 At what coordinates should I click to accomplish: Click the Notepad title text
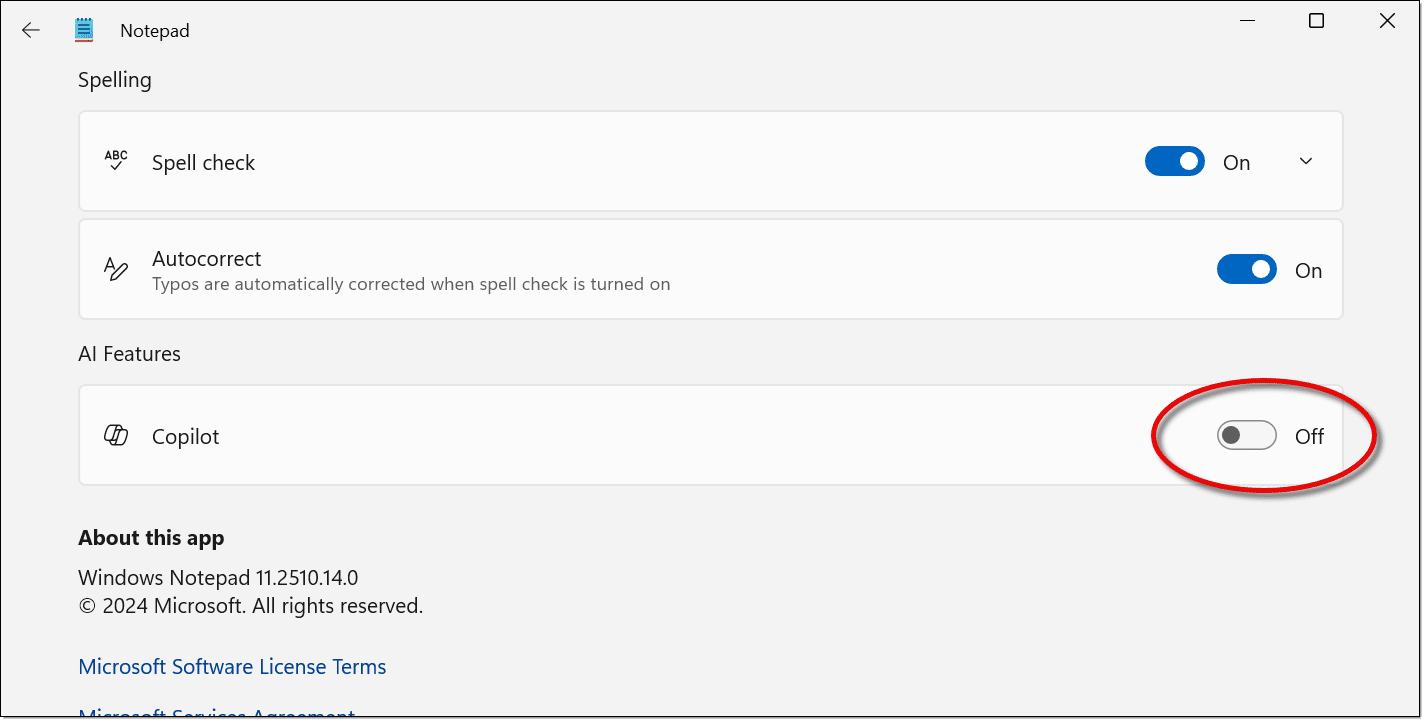pos(154,31)
